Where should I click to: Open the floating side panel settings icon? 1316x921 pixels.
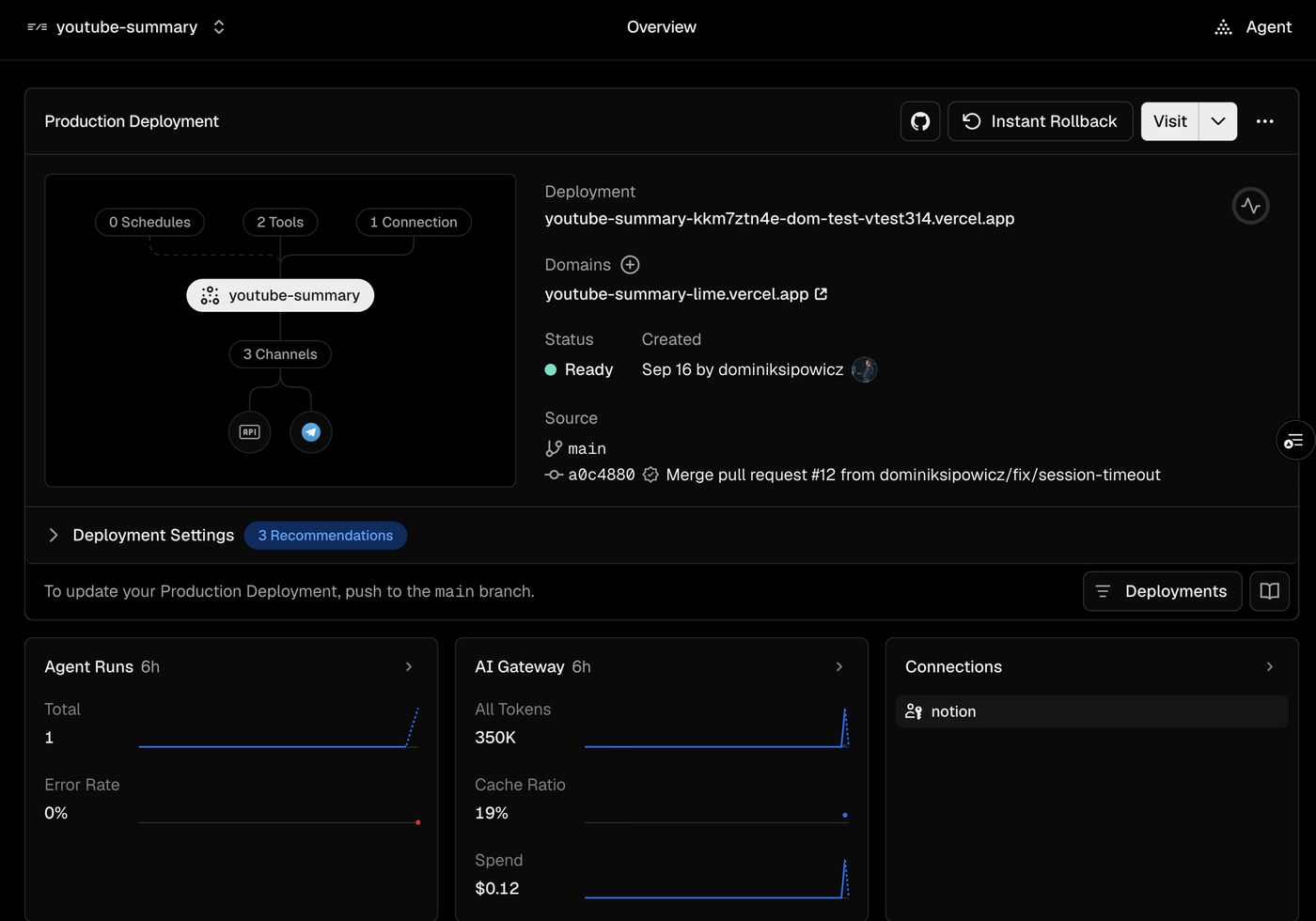tap(1294, 440)
